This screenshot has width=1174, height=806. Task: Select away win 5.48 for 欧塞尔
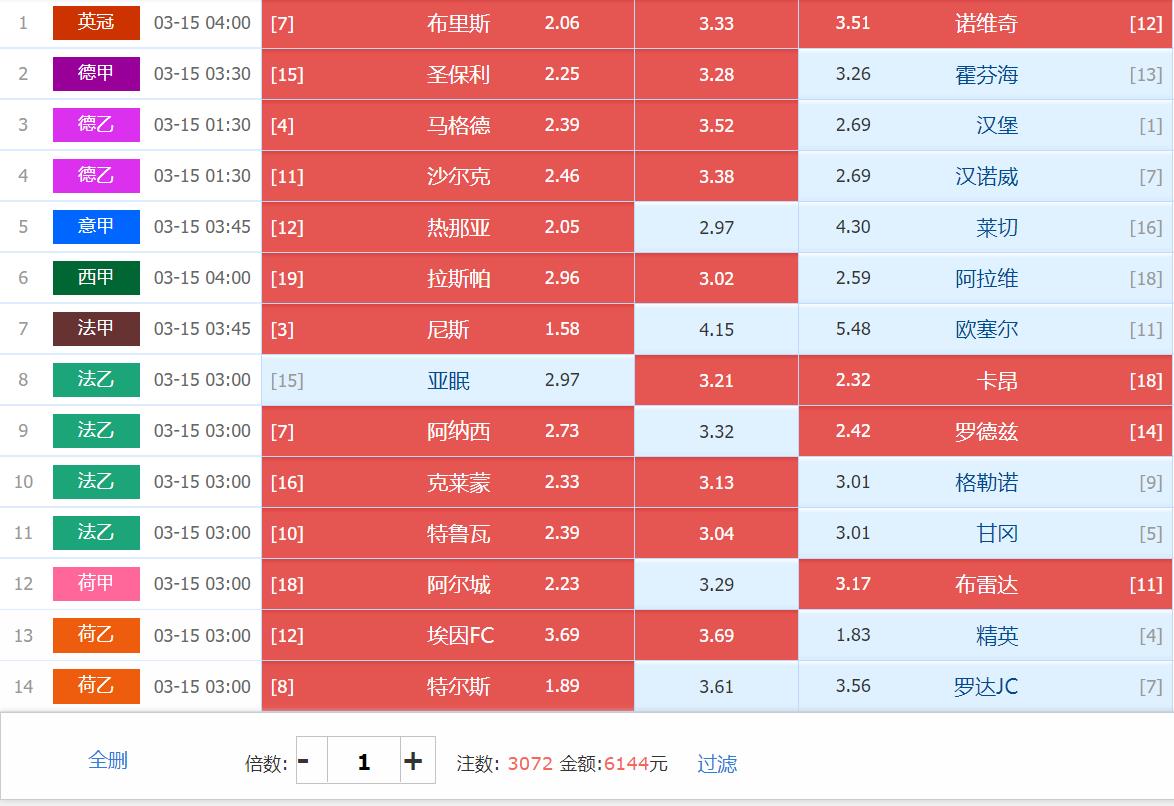pos(986,329)
